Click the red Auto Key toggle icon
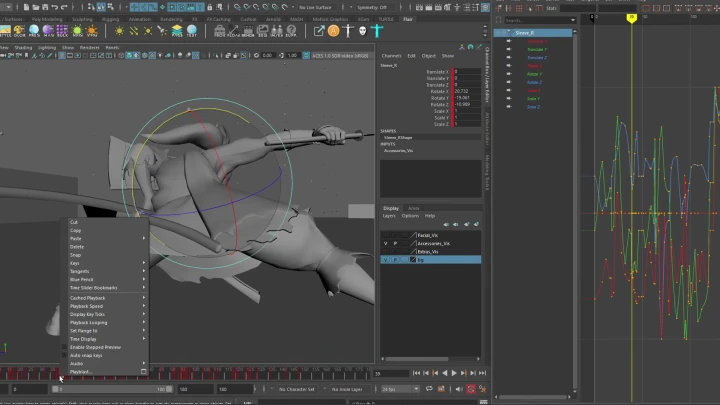The image size is (720, 405). tap(471, 389)
